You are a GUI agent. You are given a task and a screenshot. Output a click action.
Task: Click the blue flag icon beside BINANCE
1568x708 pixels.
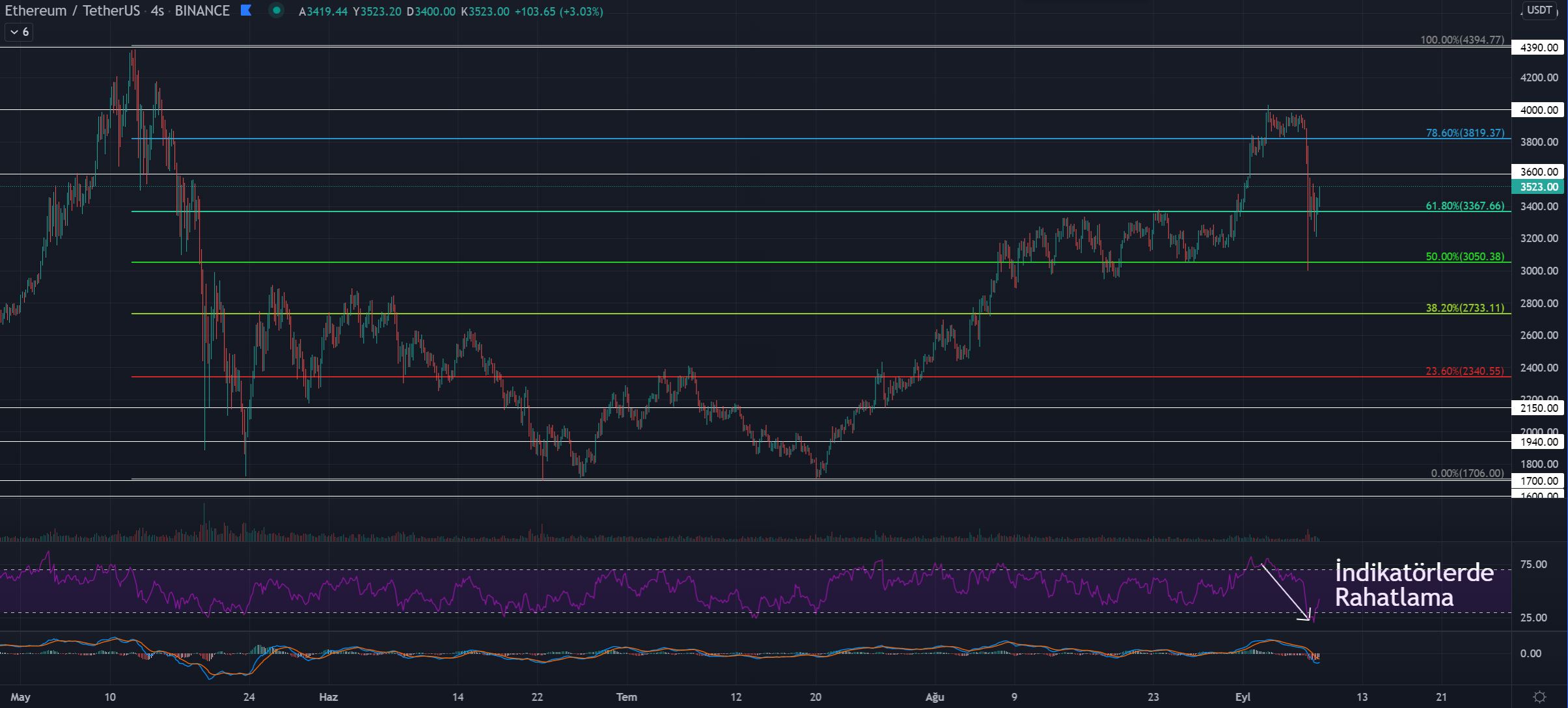coord(245,10)
